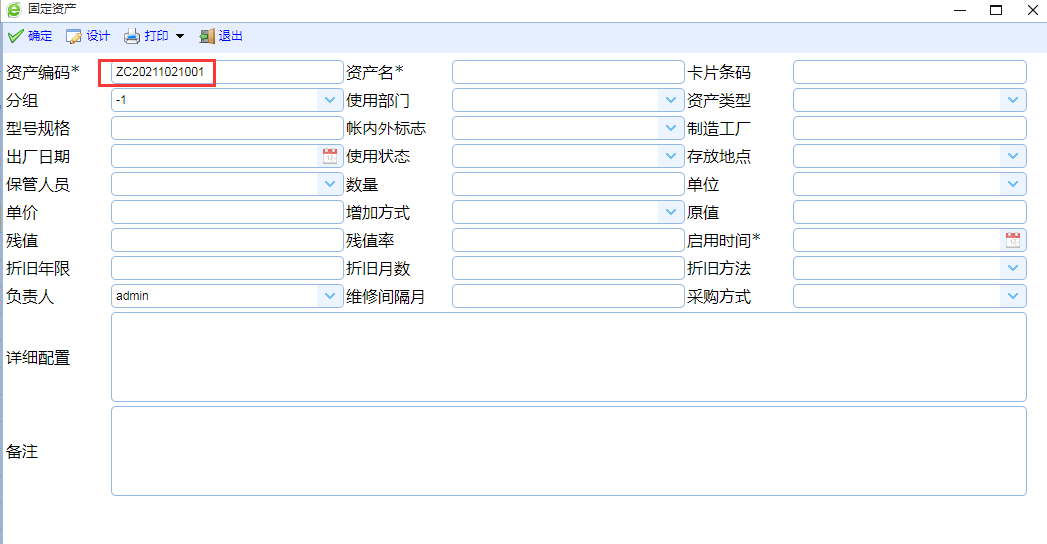1047x544 pixels.
Task: Click into the 残值 input field
Action: tap(227, 240)
